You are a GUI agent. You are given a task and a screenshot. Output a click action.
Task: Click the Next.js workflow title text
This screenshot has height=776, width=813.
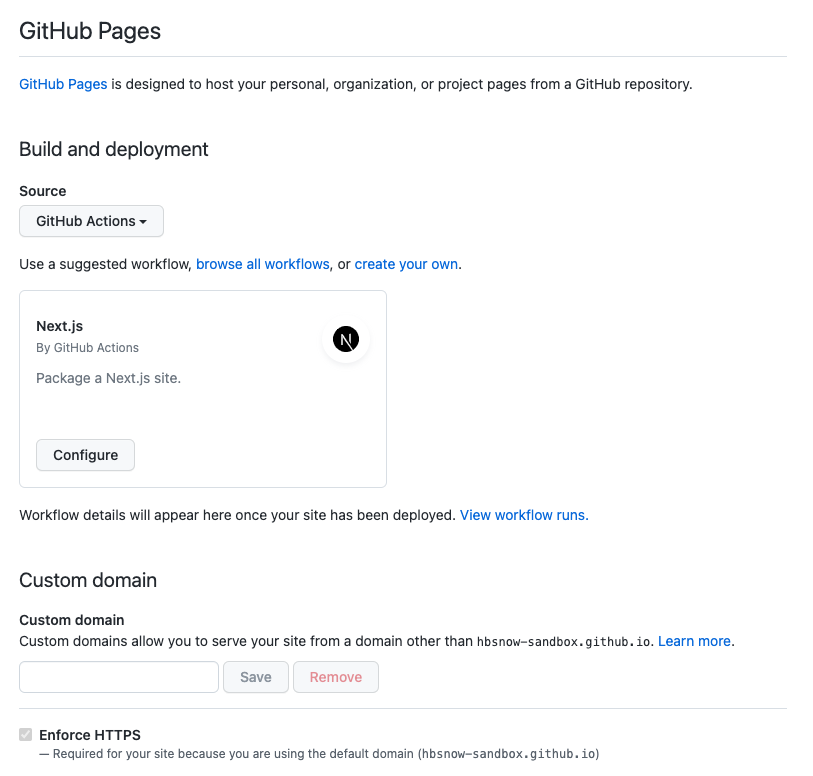58,326
